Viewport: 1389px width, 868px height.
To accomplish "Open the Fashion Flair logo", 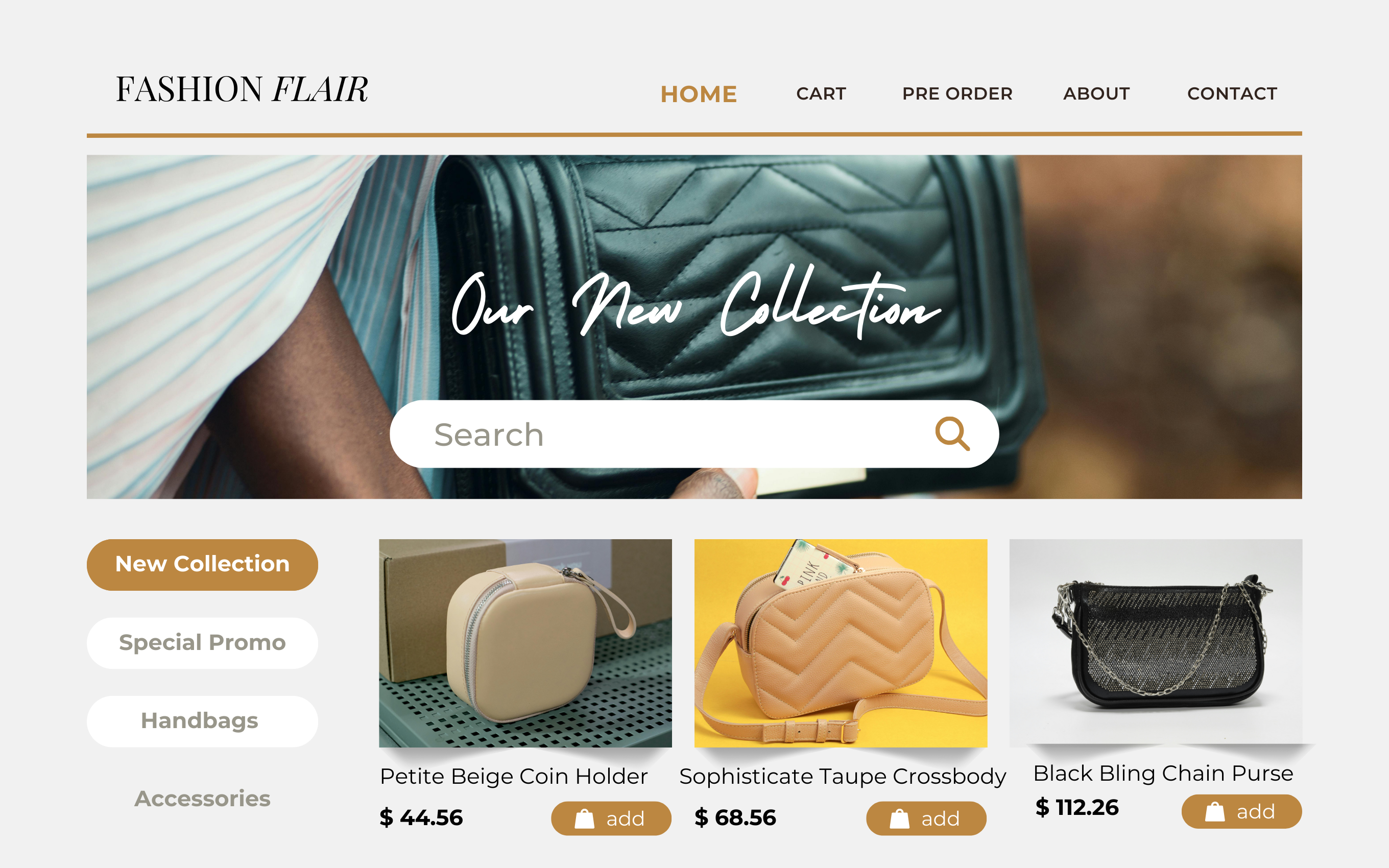I will tap(242, 89).
